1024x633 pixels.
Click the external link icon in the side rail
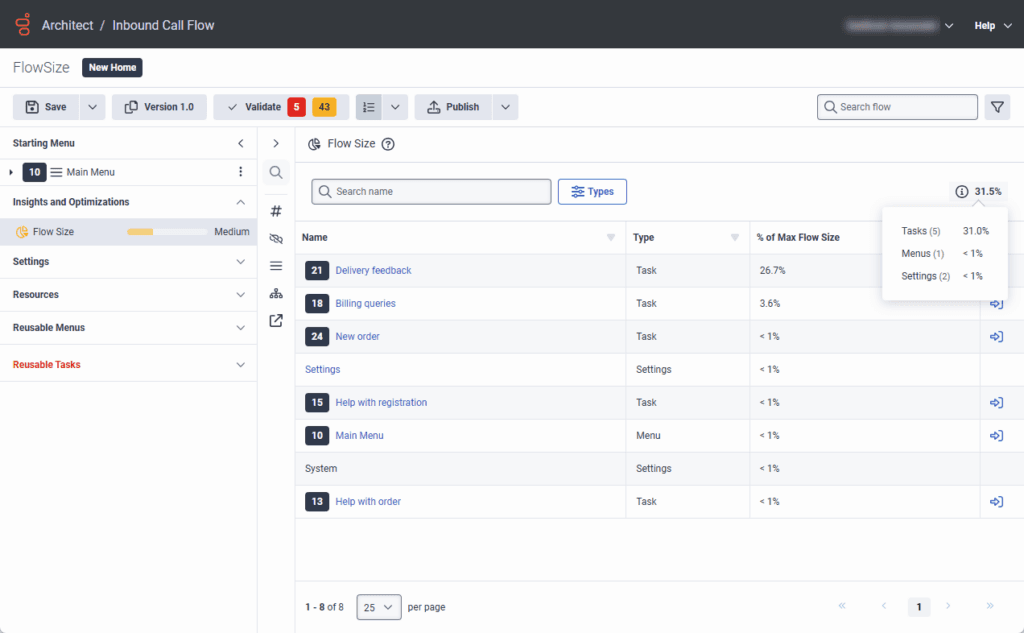click(x=276, y=321)
